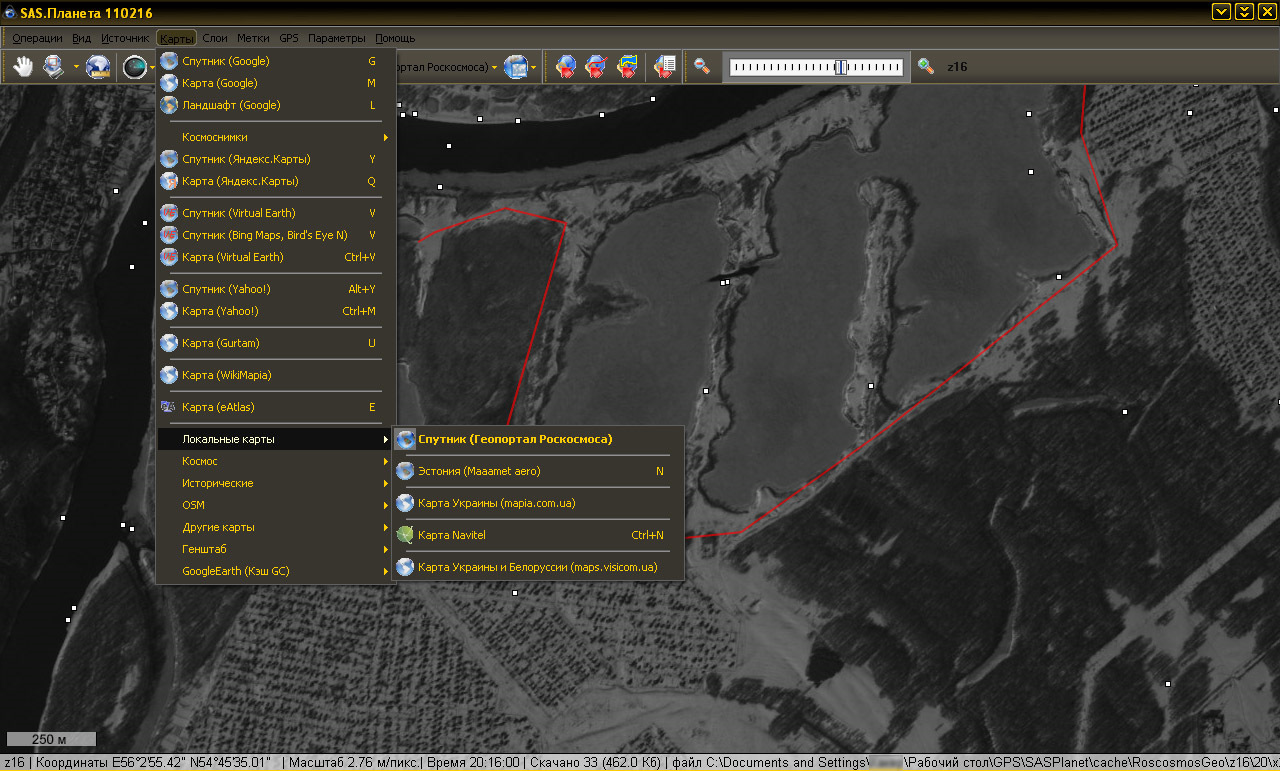The height and width of the screenshot is (771, 1280).
Task: Click the 250 м scale bar
Action: click(51, 739)
